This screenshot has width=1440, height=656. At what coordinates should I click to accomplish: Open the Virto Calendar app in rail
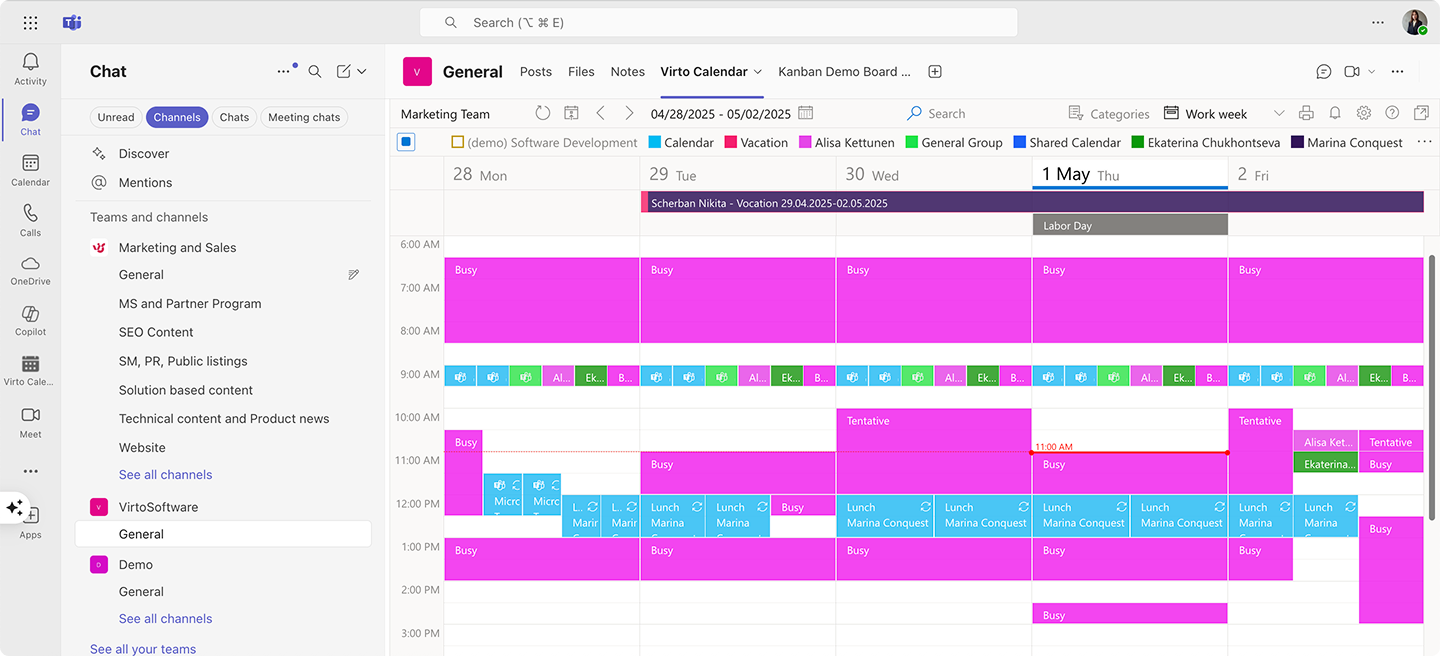pos(30,370)
